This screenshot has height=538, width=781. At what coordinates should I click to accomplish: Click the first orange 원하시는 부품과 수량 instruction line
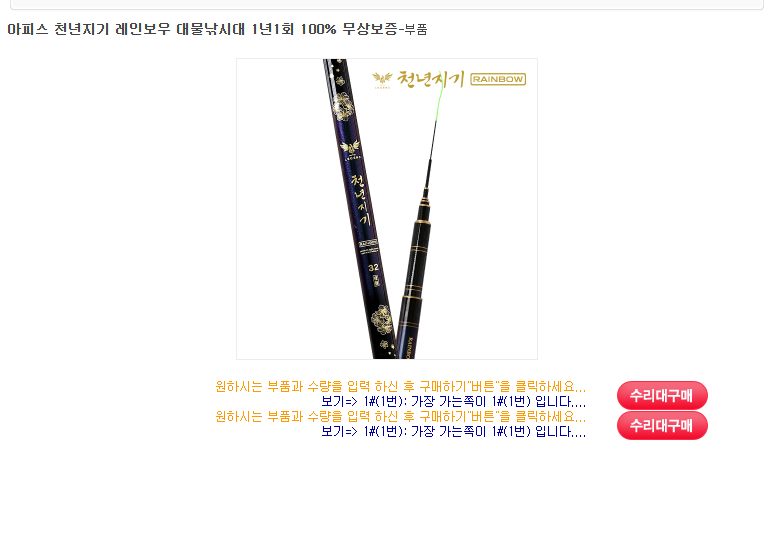pyautogui.click(x=400, y=387)
